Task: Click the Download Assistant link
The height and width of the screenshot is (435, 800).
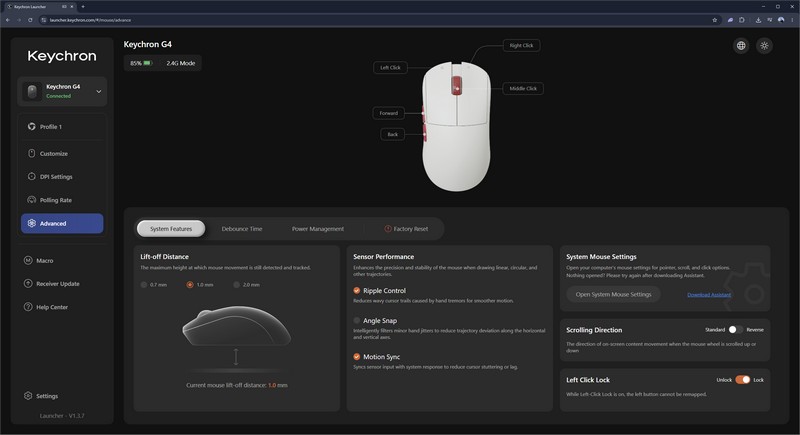Action: (x=709, y=295)
